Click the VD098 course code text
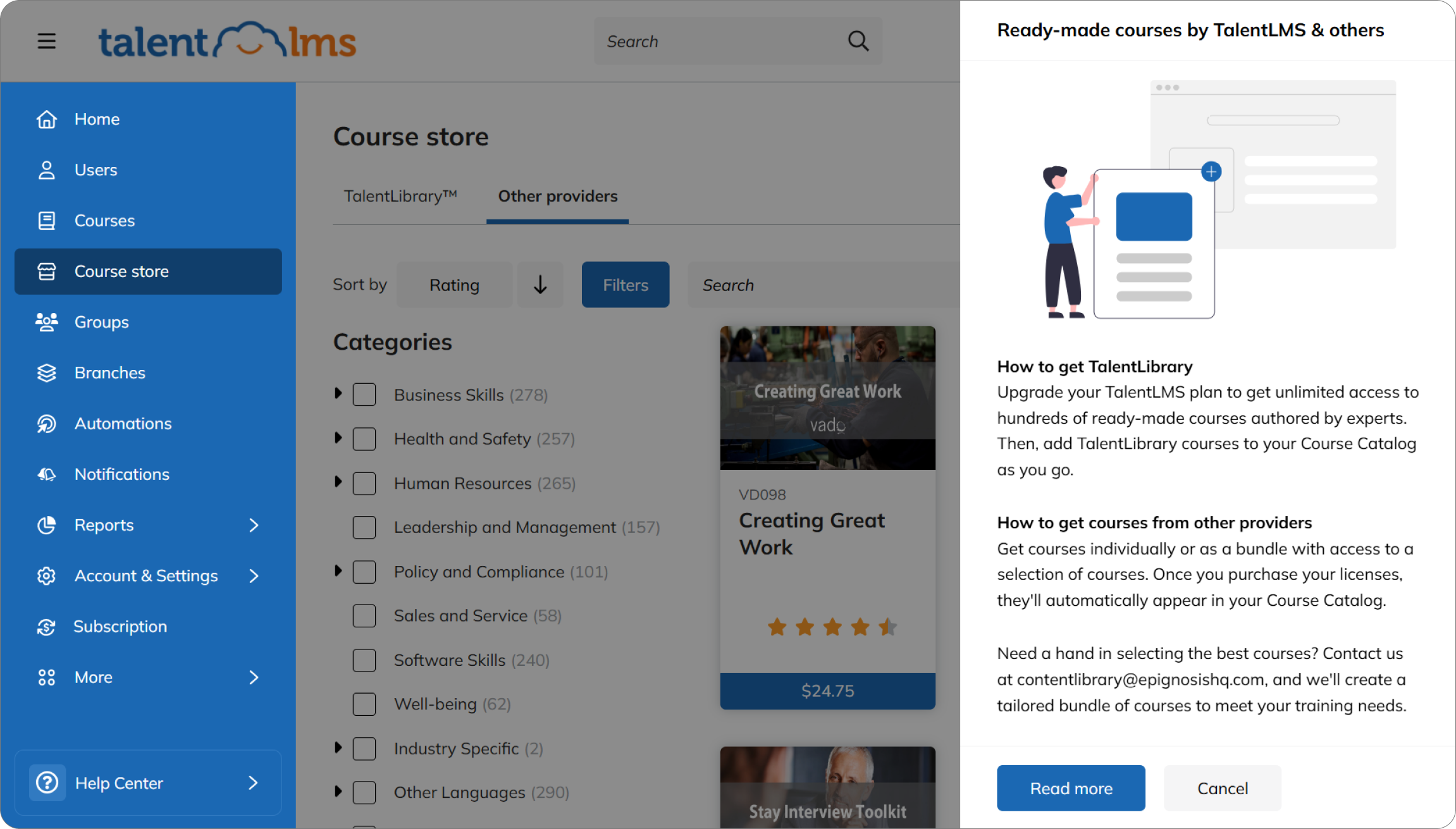This screenshot has width=1456, height=829. pyautogui.click(x=762, y=494)
